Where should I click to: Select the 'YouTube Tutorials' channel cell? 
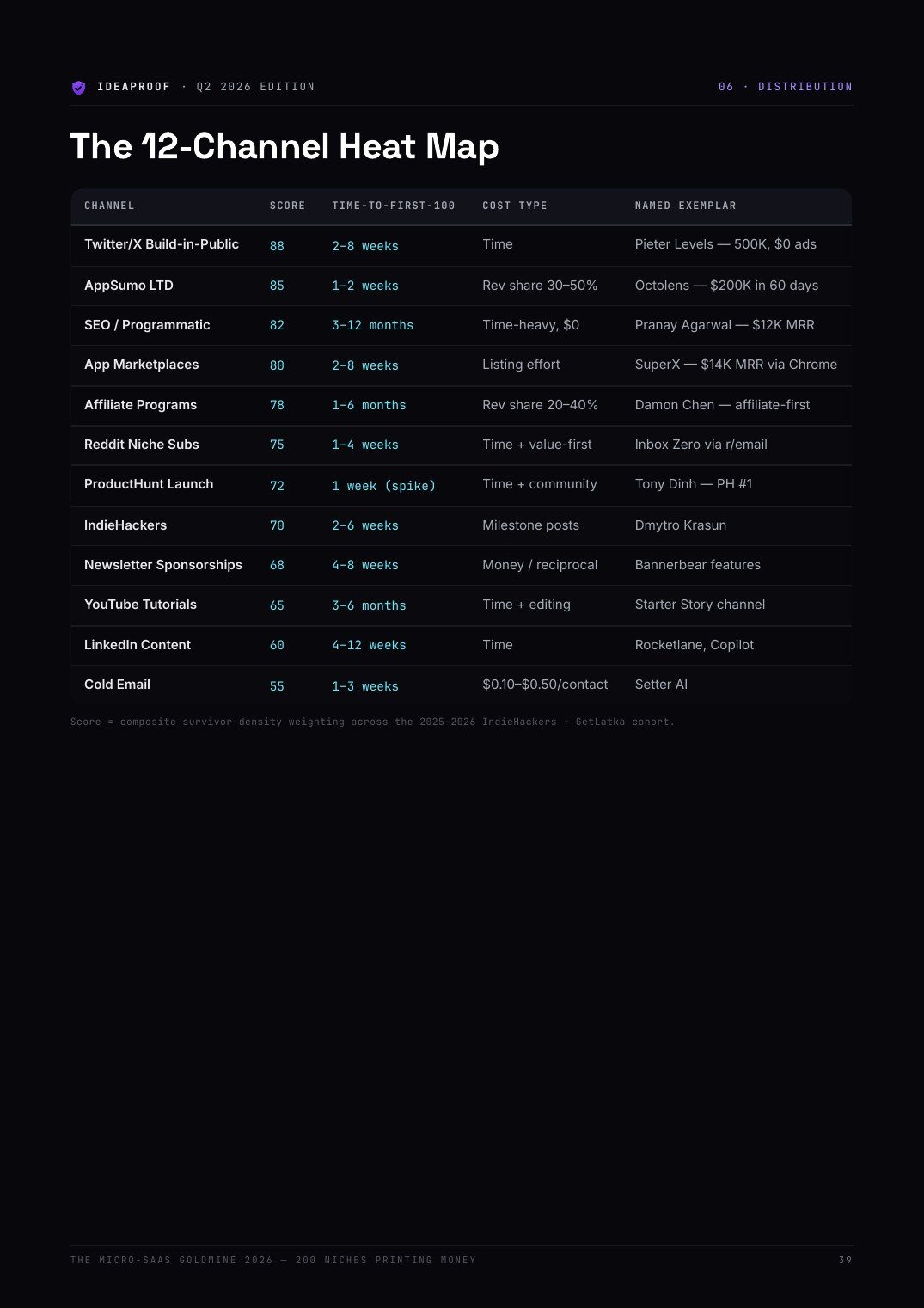click(x=140, y=605)
